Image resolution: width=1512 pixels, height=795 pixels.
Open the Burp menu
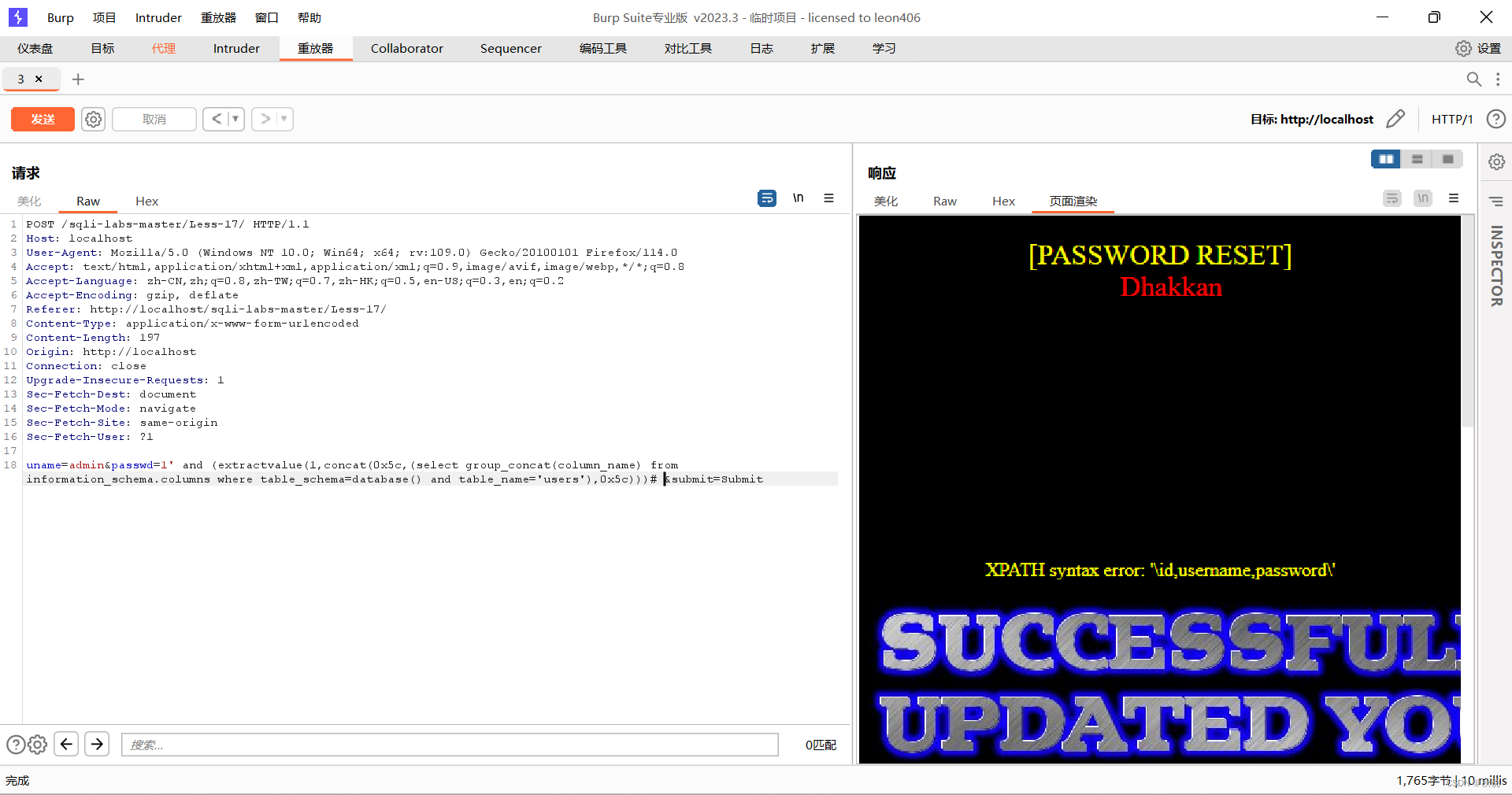(60, 17)
